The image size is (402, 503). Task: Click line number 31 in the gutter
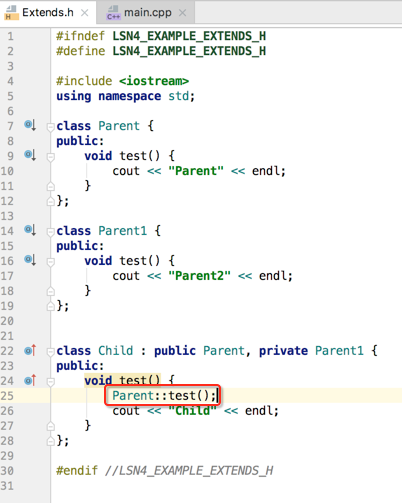tap(7, 486)
